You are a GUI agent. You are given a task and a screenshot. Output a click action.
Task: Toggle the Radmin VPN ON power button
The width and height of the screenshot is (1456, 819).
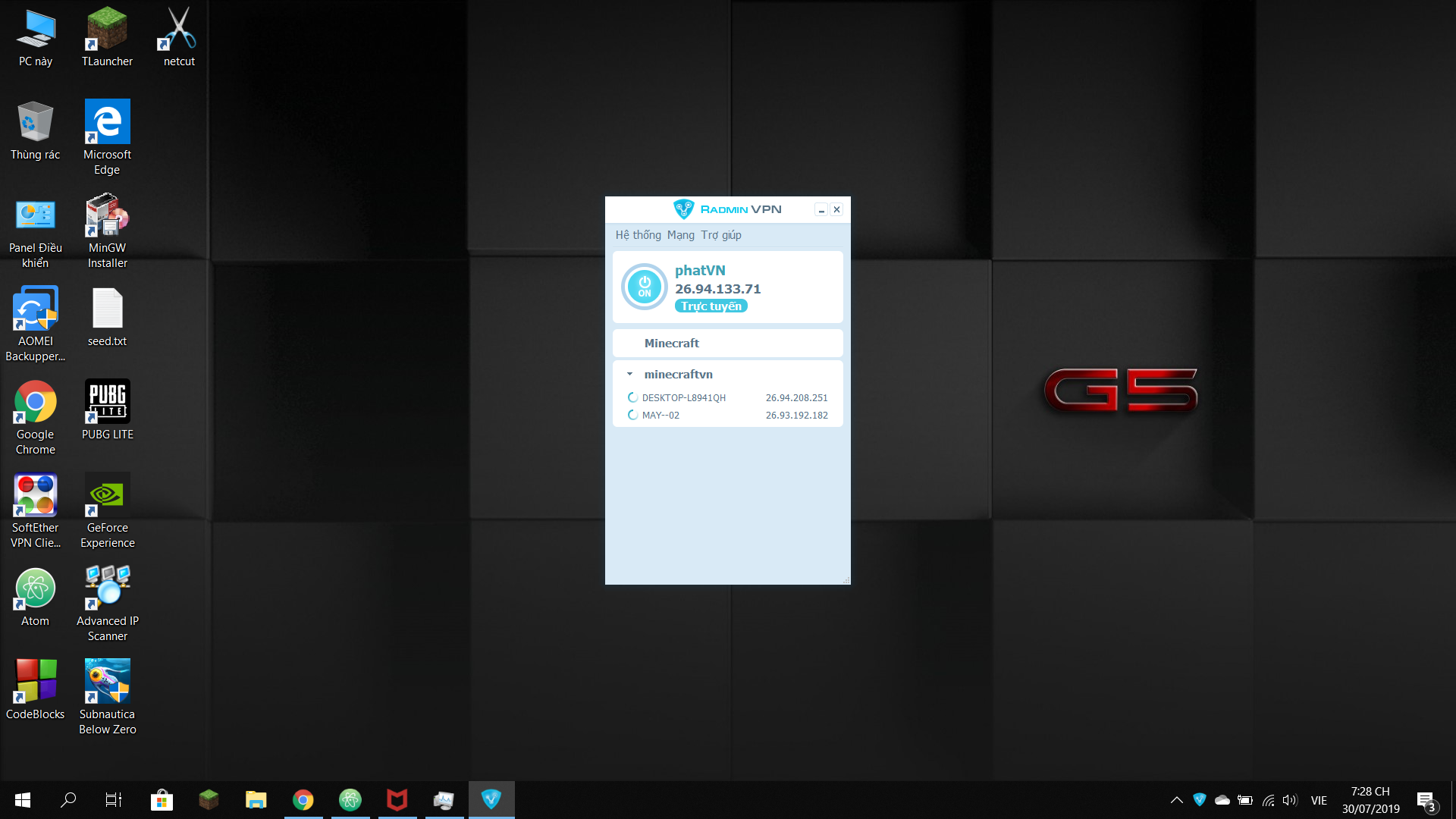coord(644,287)
